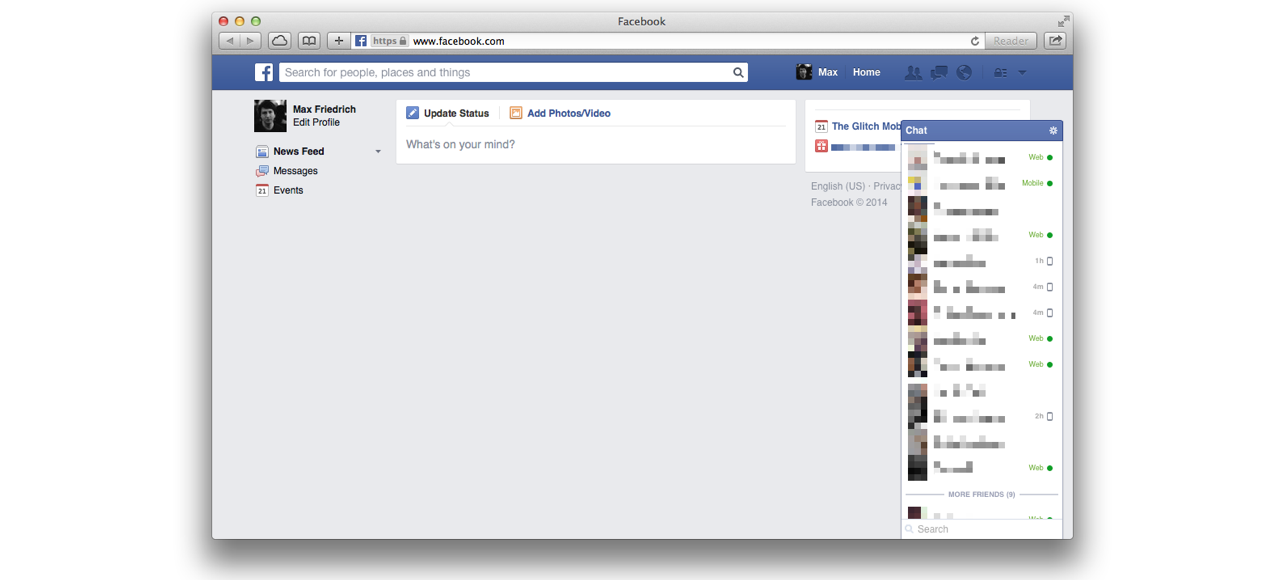Click the Max Friedrich name link
The height and width of the screenshot is (580, 1280).
click(324, 109)
